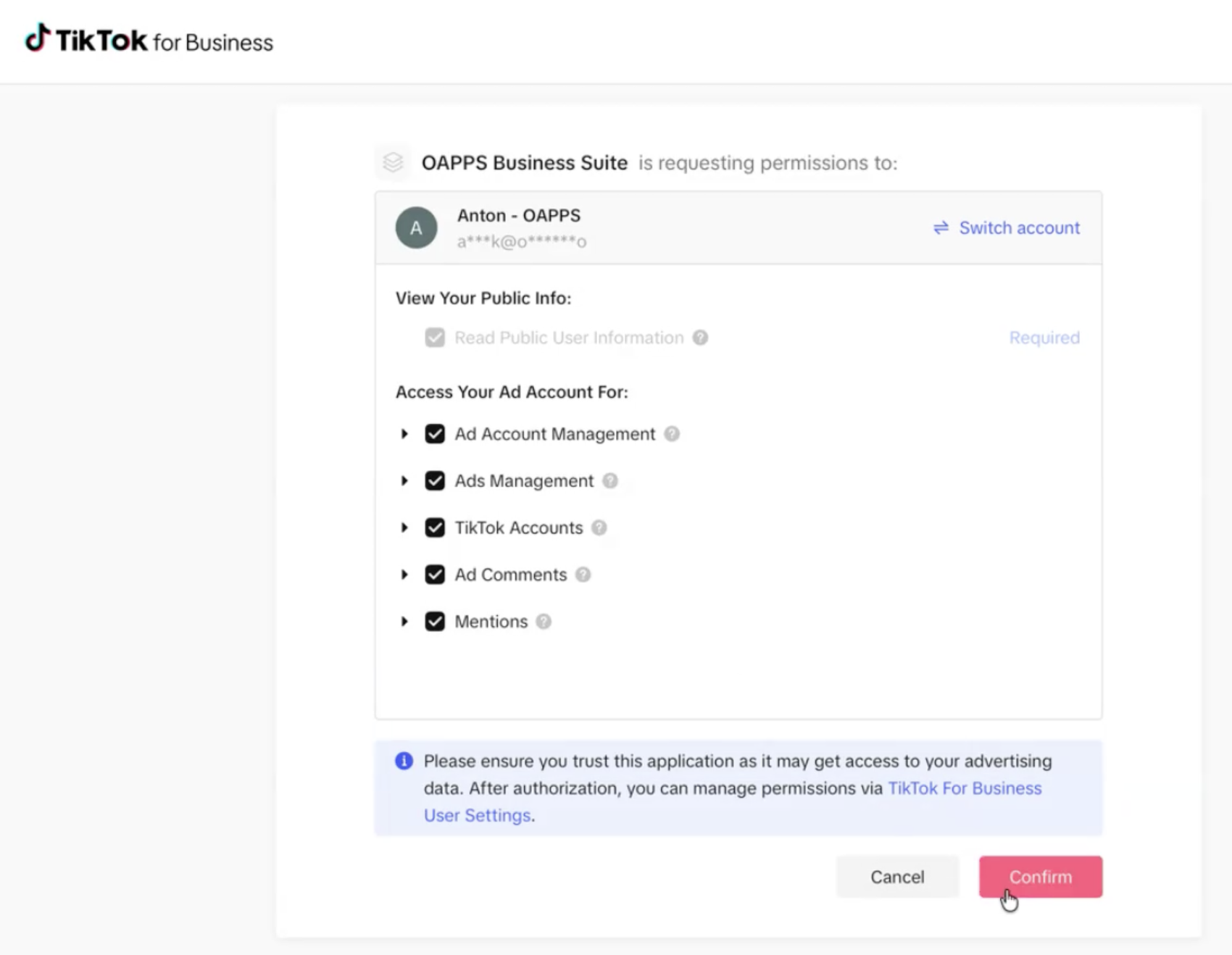Expand the Mentions permissions

point(404,622)
